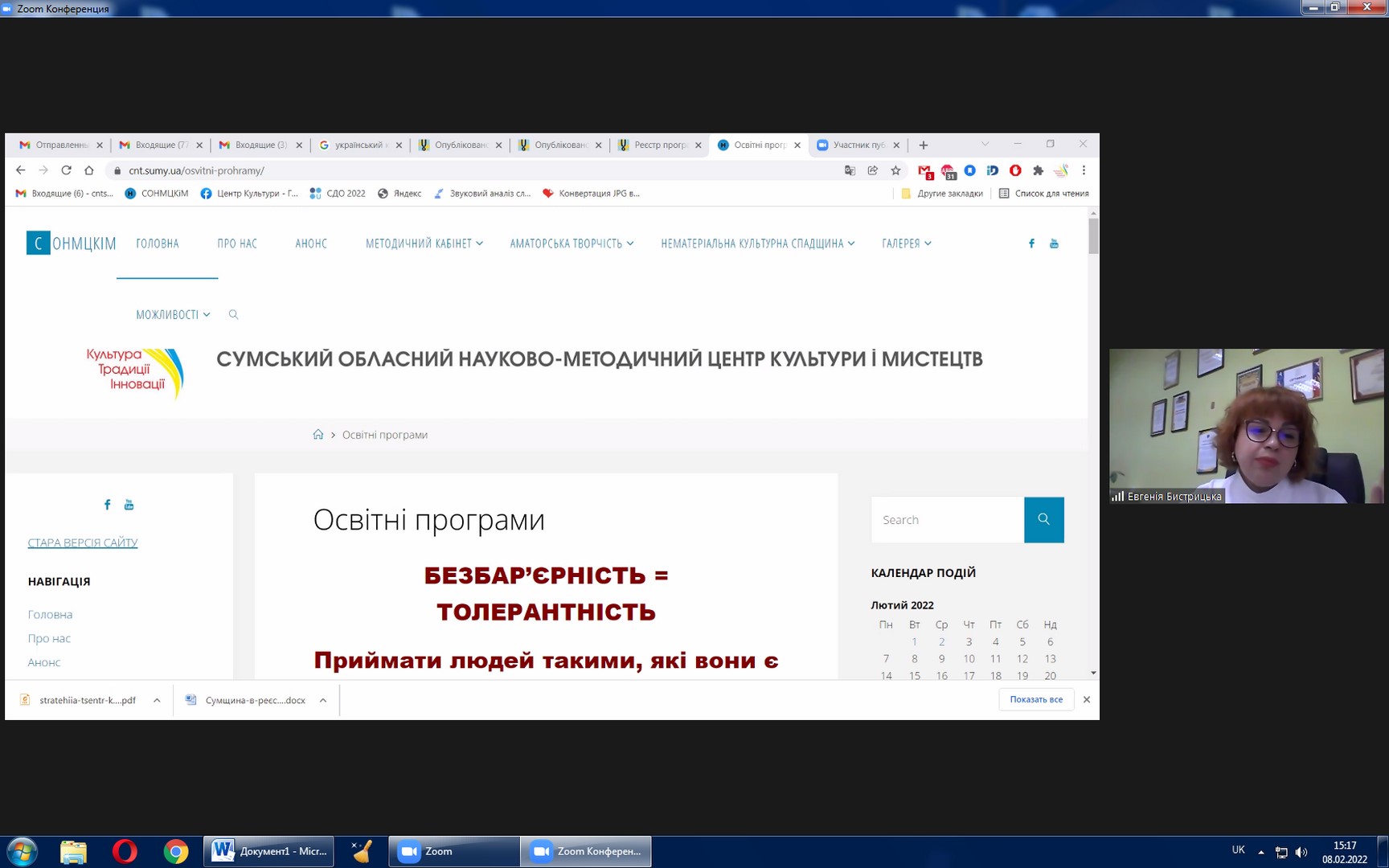Open the browser extensions puzzle icon

1038,170
